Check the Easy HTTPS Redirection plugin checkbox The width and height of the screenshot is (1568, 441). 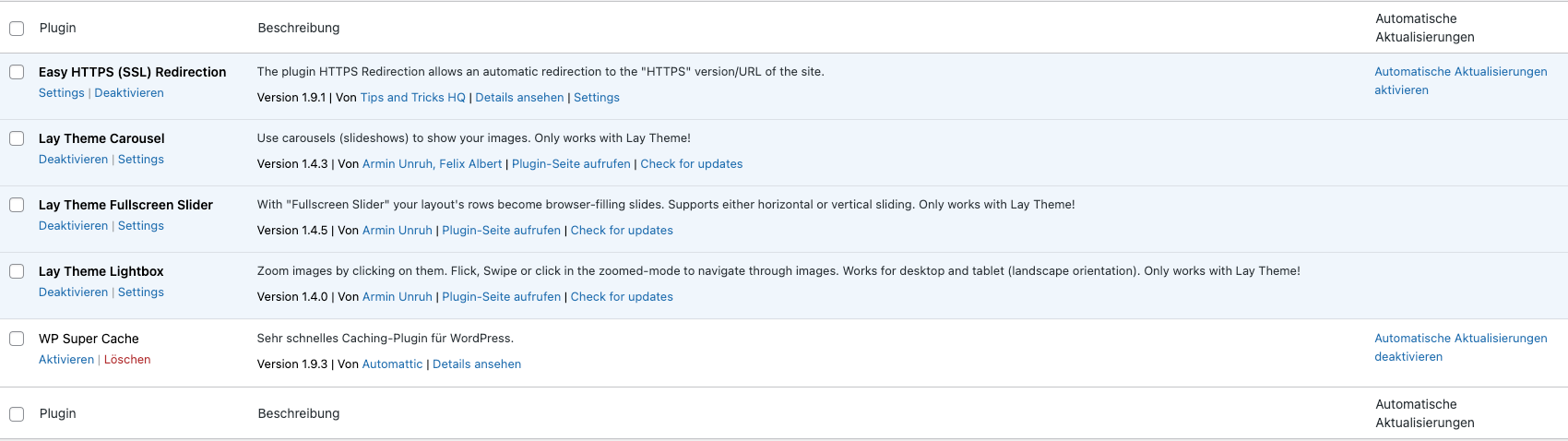17,72
